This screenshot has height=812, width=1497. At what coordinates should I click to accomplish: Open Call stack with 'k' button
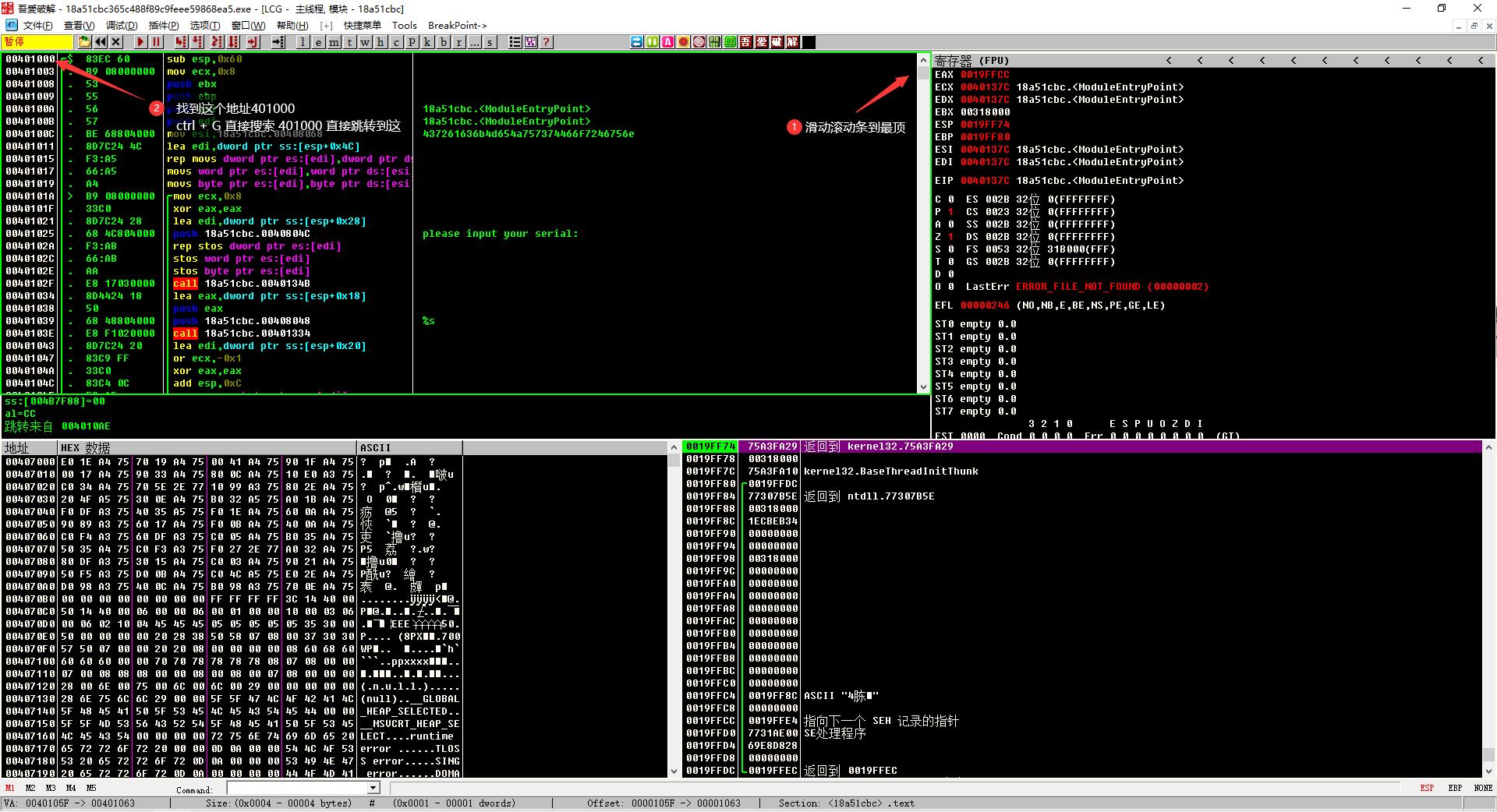428,42
